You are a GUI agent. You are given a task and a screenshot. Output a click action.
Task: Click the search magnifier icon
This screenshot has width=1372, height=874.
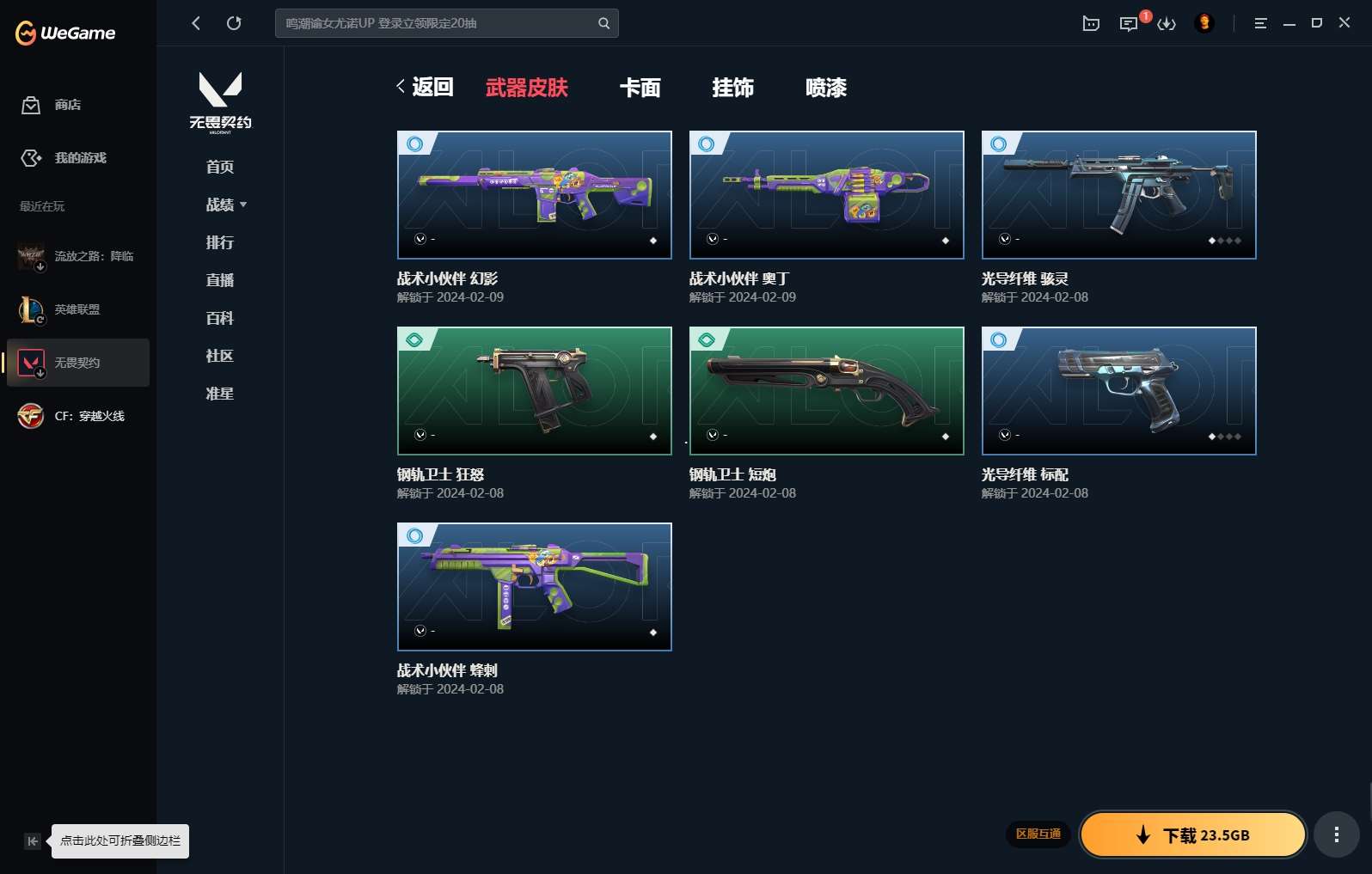click(603, 23)
